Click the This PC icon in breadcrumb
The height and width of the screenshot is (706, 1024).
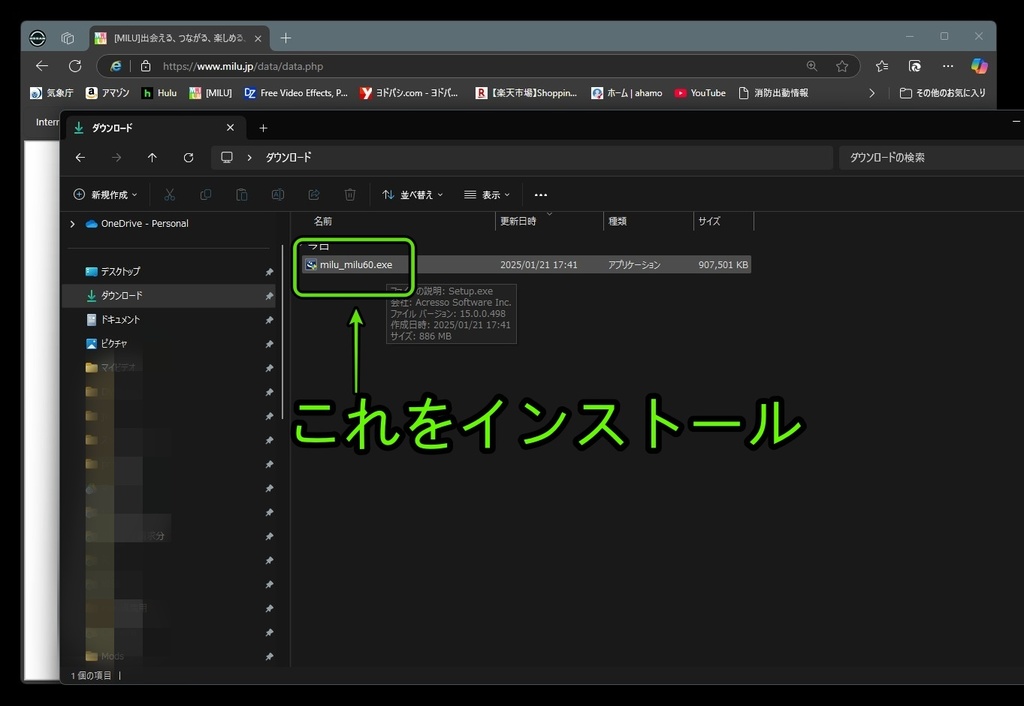227,157
